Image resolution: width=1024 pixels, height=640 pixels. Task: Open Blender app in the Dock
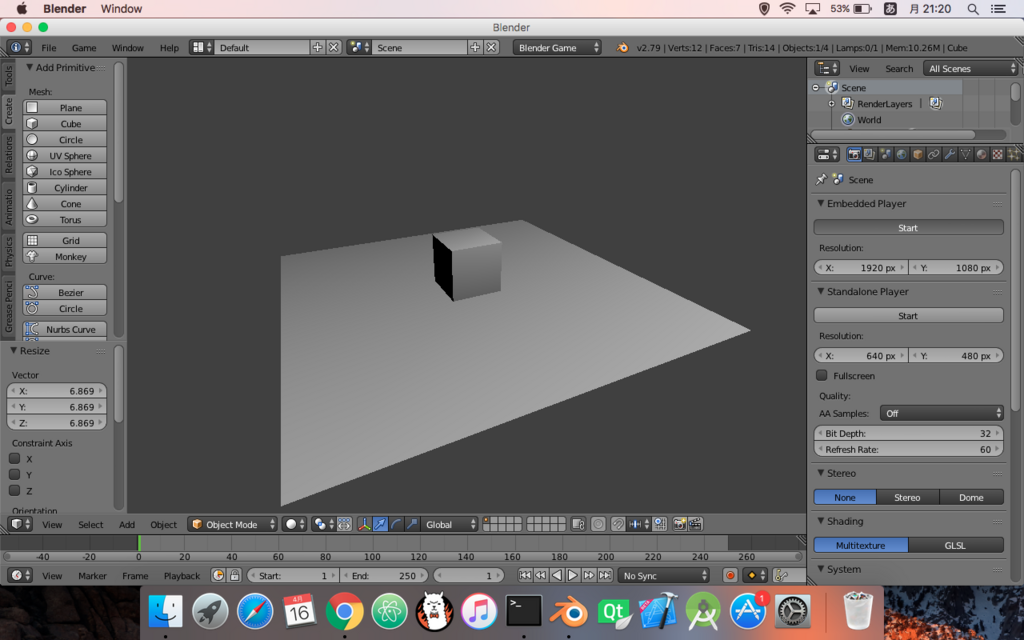(568, 612)
